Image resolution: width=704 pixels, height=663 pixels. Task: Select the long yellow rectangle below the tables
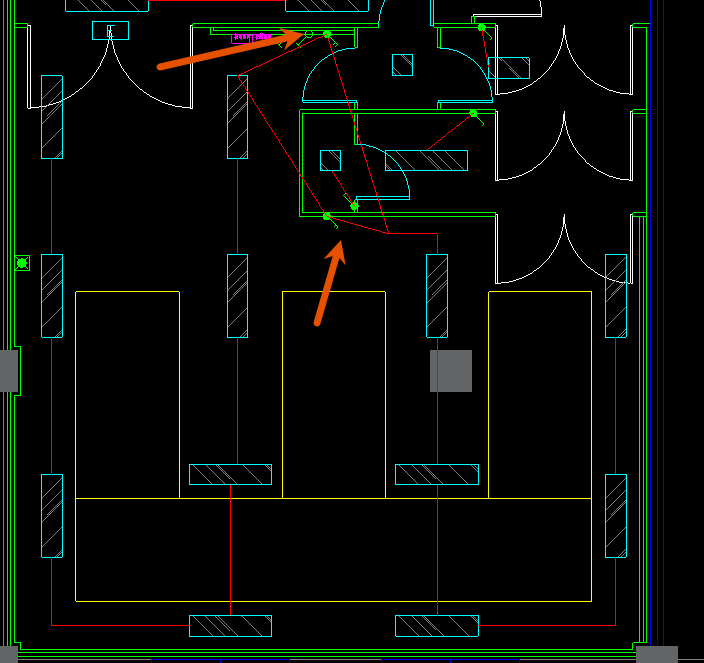[334, 550]
